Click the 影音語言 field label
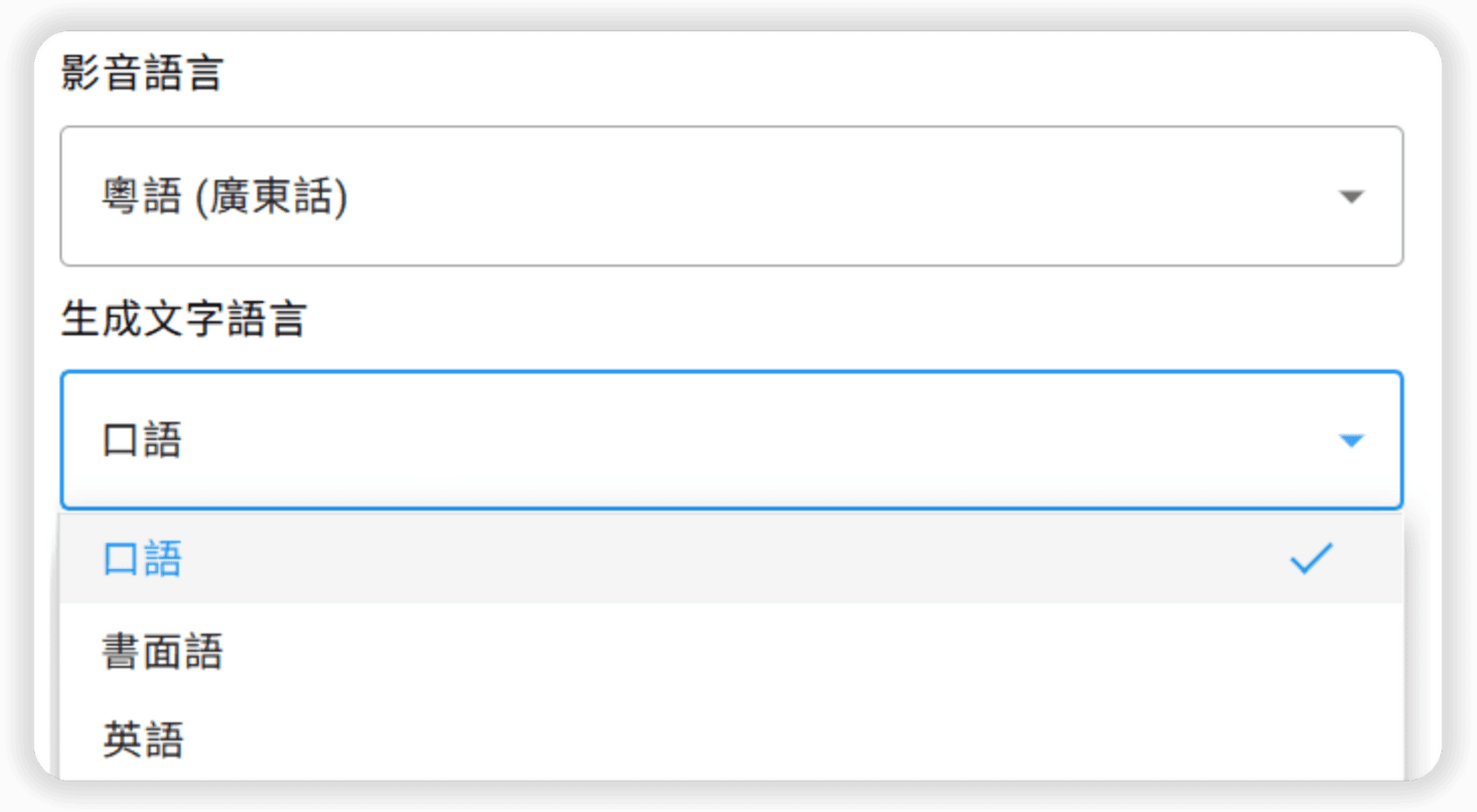 coord(143,75)
